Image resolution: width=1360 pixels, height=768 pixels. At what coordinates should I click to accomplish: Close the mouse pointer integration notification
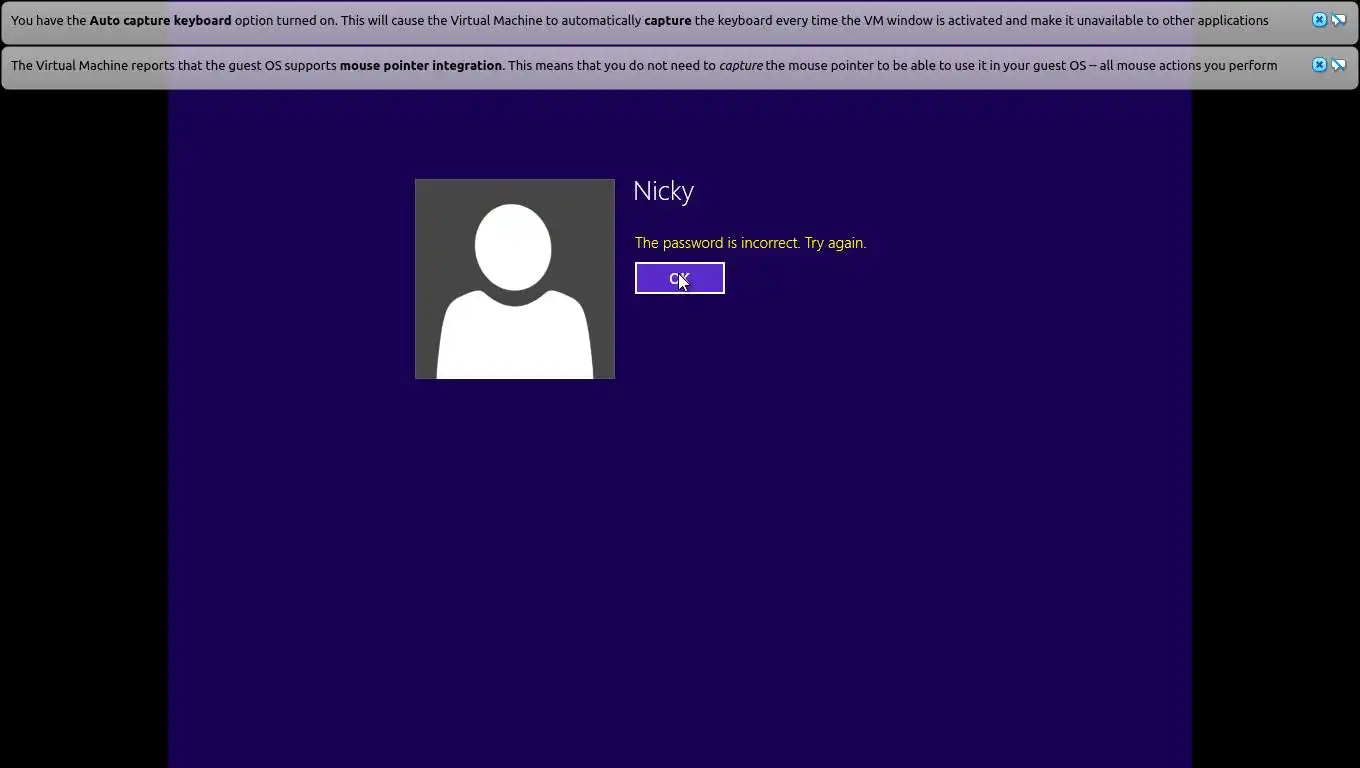pyautogui.click(x=1319, y=65)
